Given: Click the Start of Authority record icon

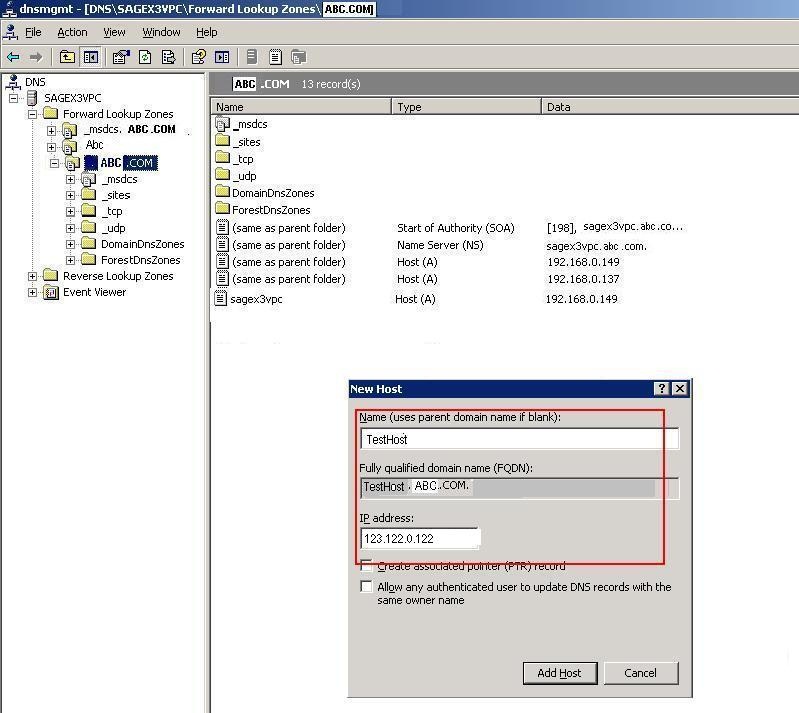Looking at the screenshot, I should click(222, 227).
